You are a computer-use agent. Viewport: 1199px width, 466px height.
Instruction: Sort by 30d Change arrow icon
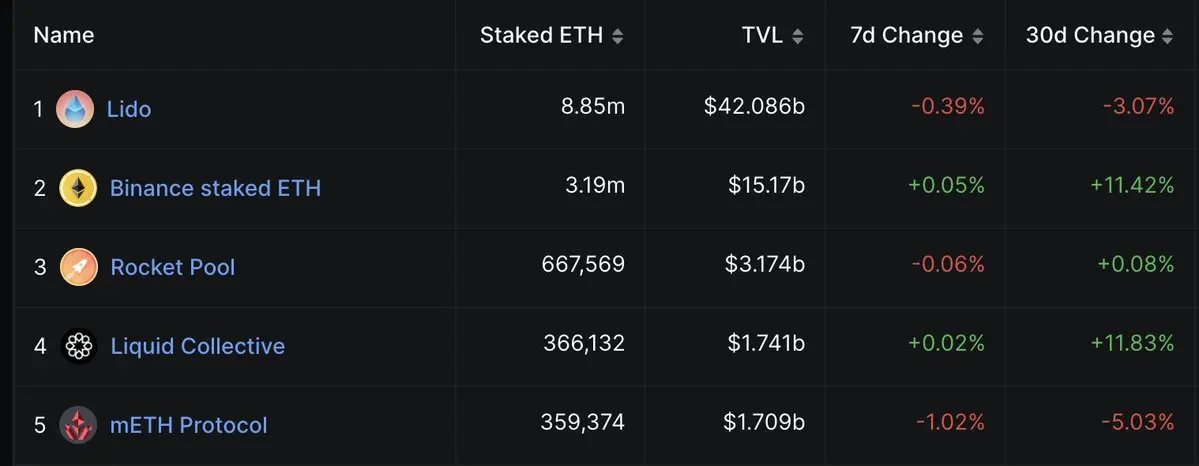[x=1167, y=36]
